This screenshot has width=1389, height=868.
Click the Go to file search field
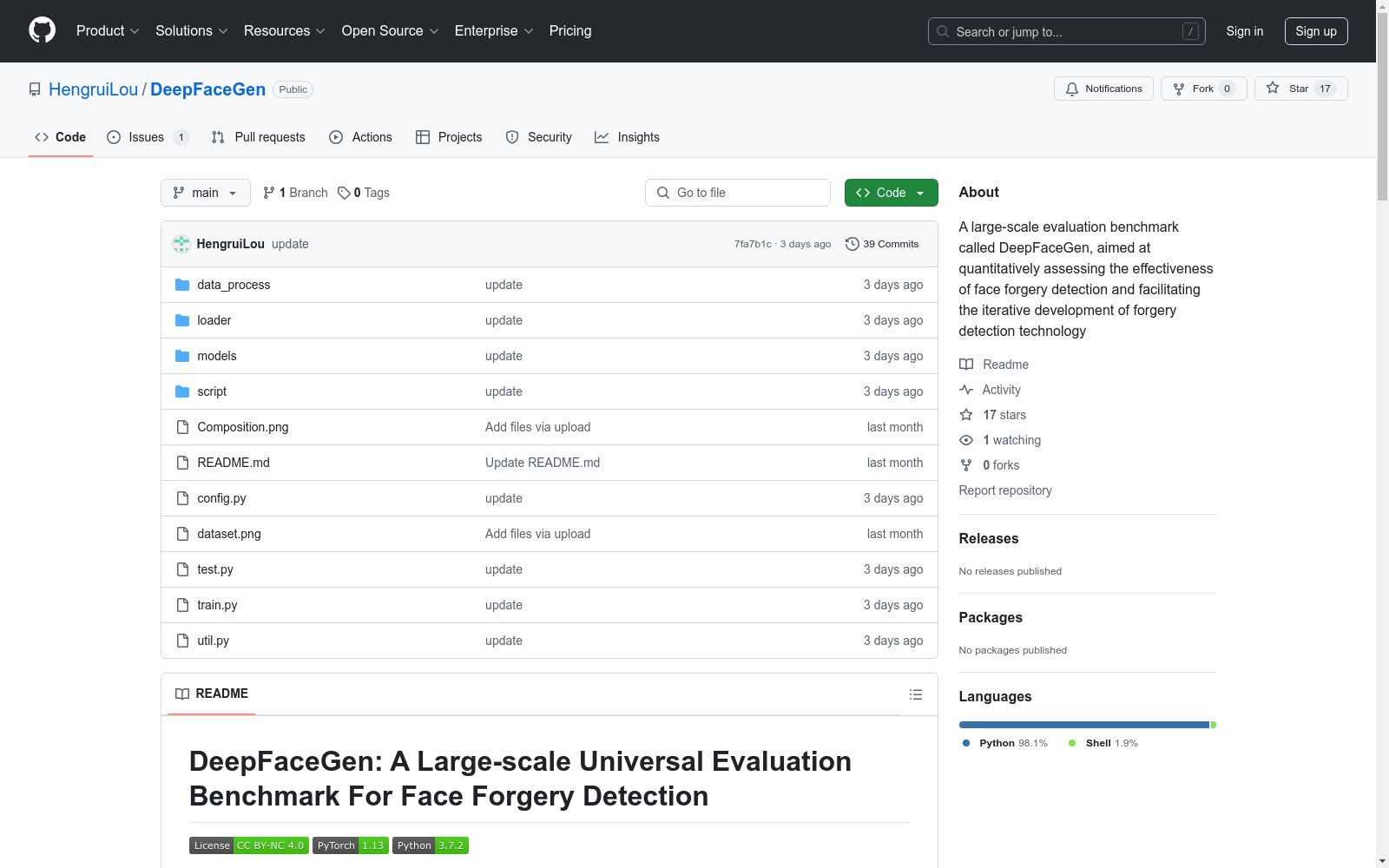pos(738,193)
